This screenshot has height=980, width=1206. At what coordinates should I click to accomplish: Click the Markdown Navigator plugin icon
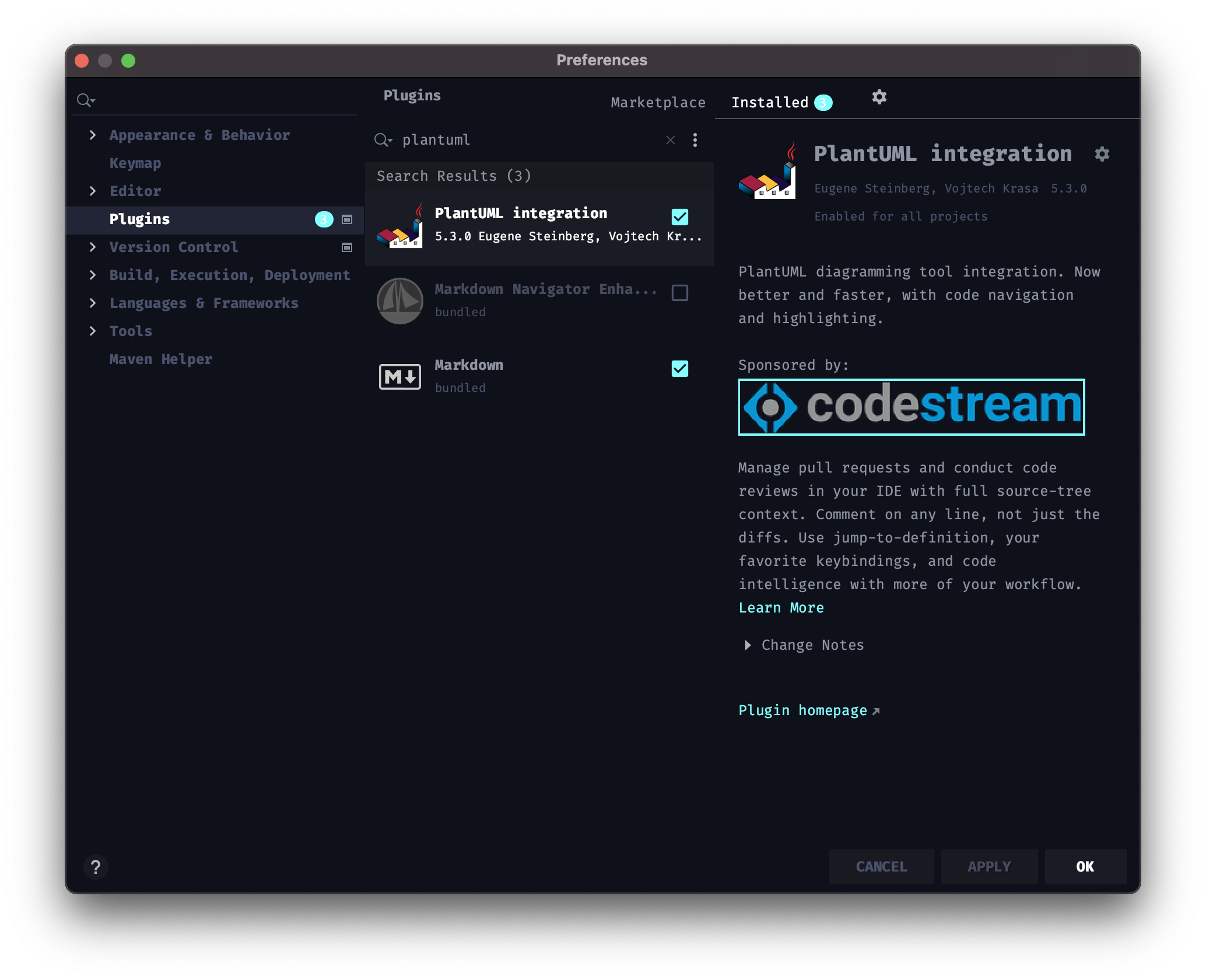[x=399, y=300]
